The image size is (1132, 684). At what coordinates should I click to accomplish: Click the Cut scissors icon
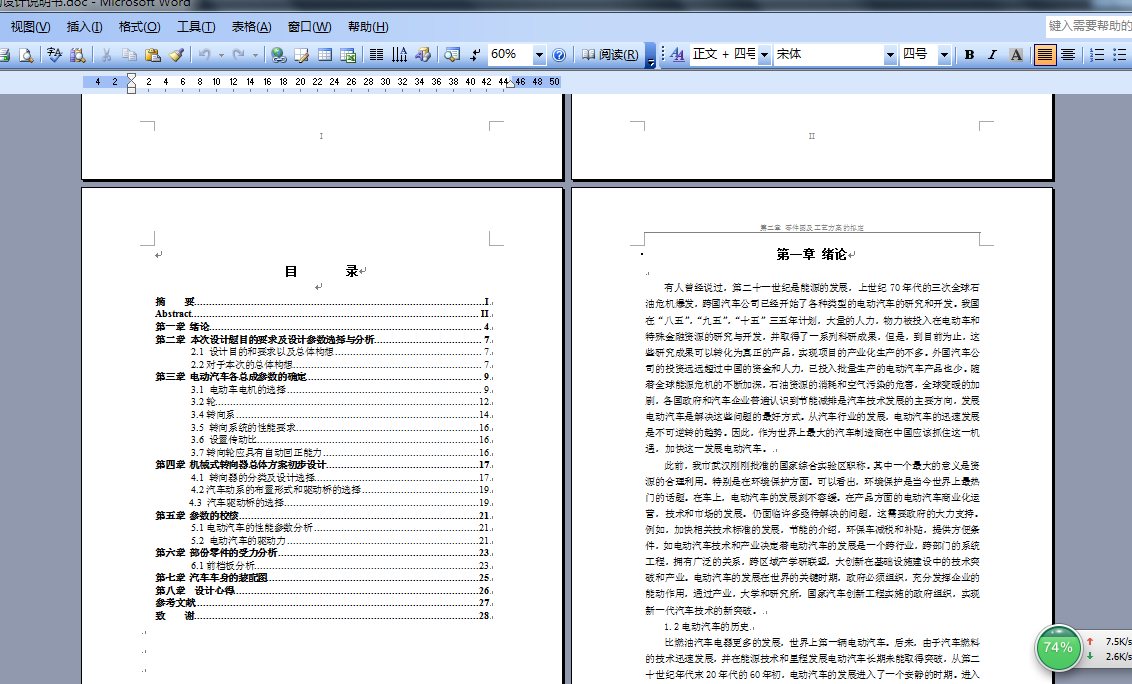pos(106,55)
